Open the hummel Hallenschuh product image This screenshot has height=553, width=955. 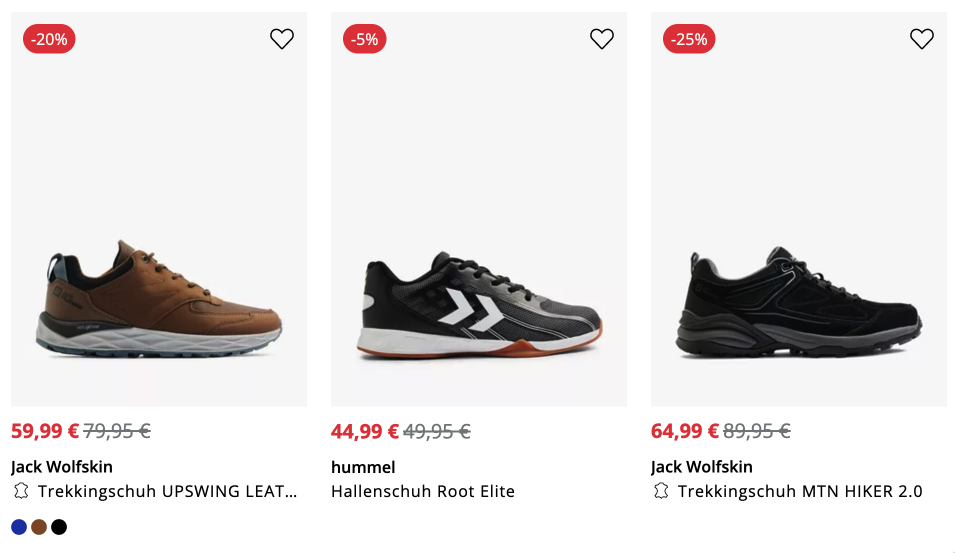(x=480, y=305)
